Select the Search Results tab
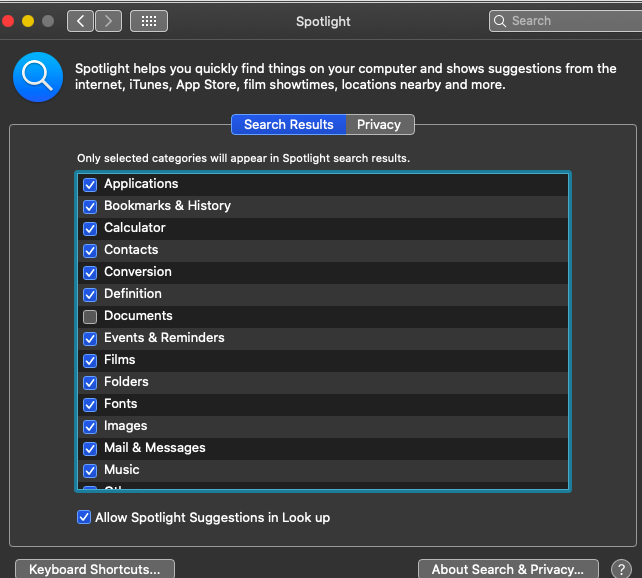This screenshot has height=578, width=642. point(288,125)
